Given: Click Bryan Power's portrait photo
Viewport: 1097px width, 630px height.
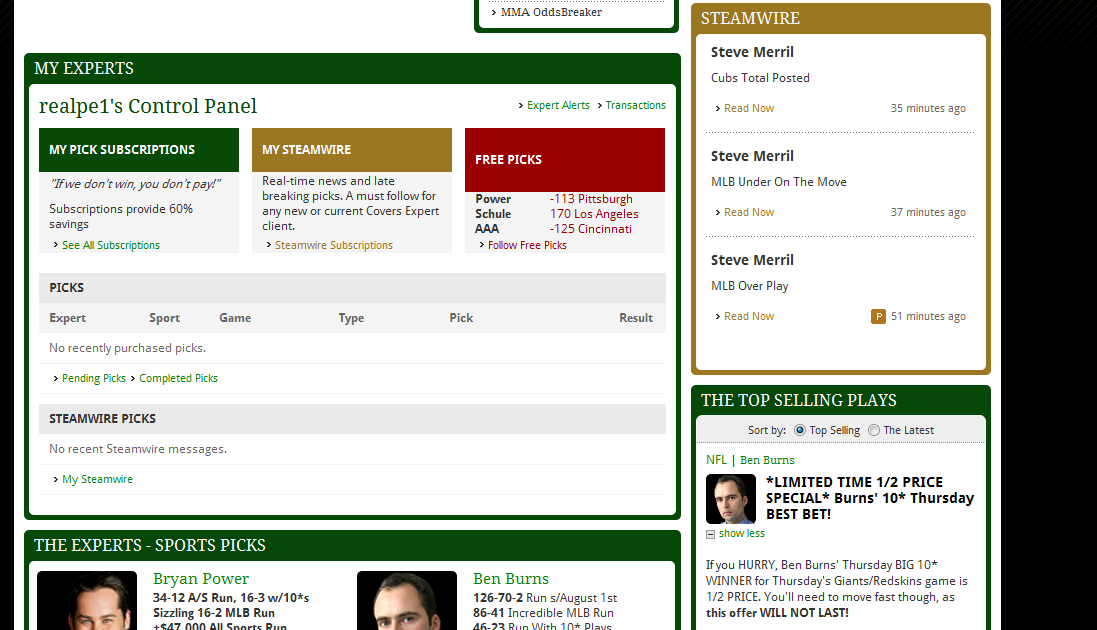Looking at the screenshot, I should 87,601.
